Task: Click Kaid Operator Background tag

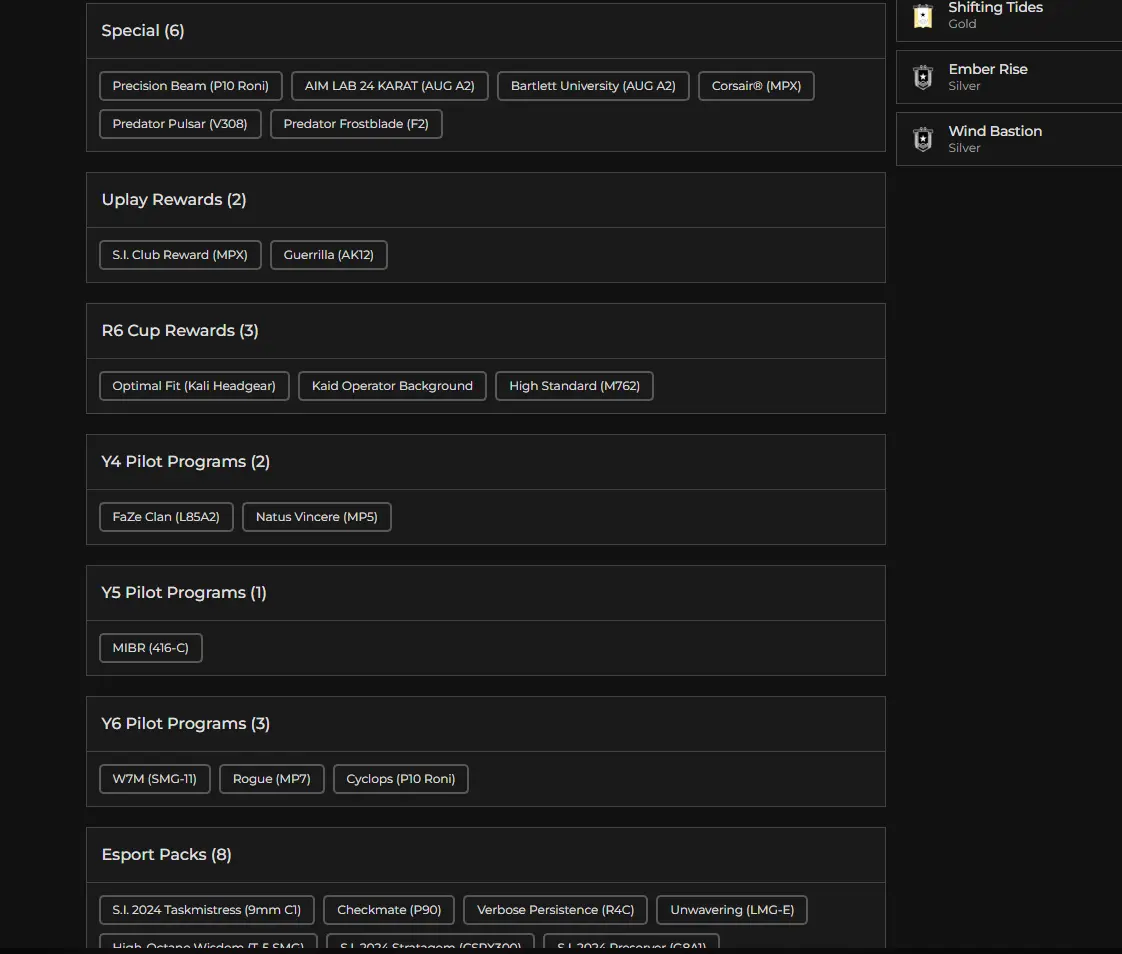Action: (392, 386)
